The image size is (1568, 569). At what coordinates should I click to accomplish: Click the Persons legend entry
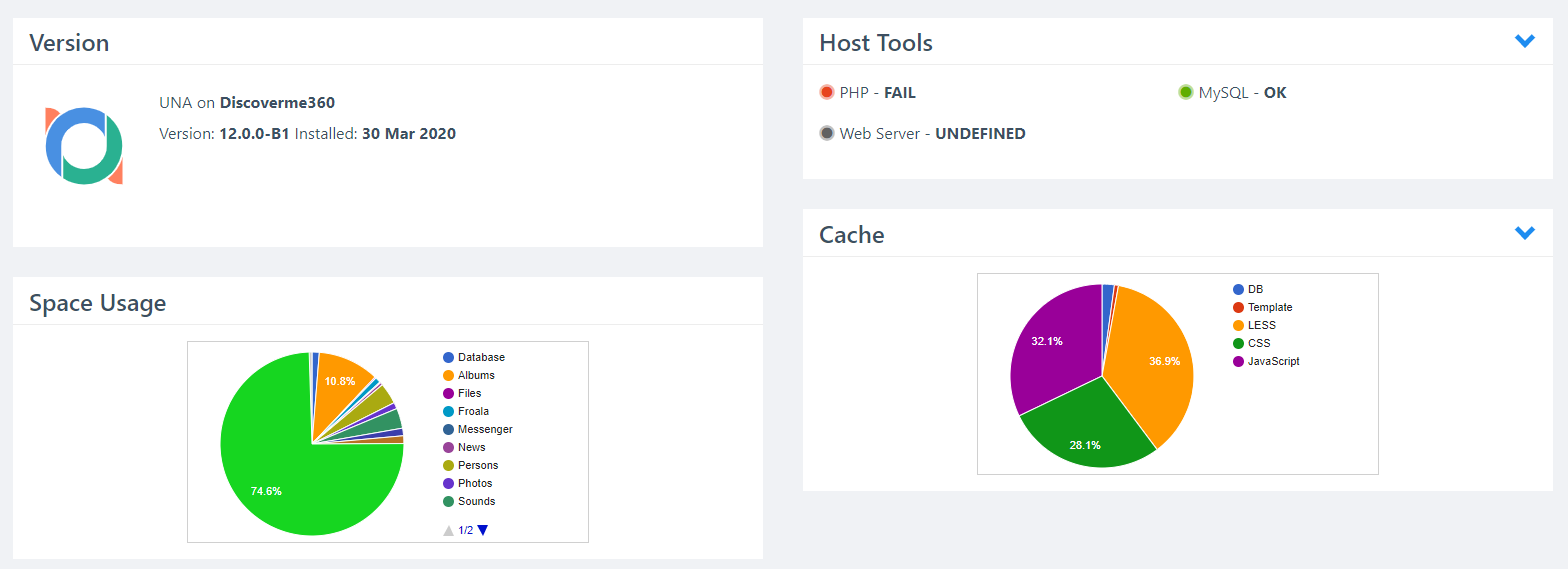(471, 465)
